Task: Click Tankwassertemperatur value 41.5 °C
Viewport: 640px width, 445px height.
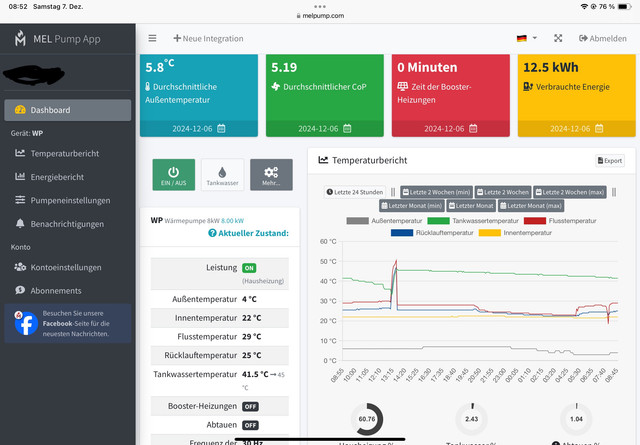Action: click(x=255, y=374)
